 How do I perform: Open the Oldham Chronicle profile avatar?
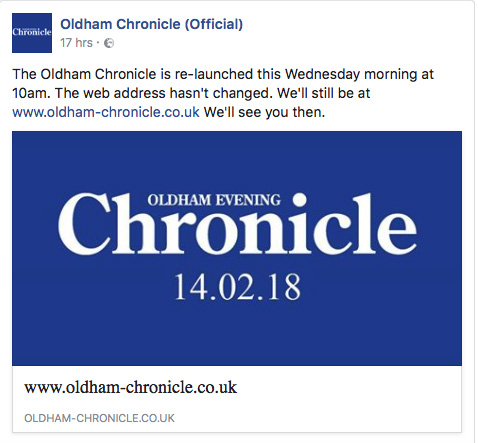(x=32, y=33)
